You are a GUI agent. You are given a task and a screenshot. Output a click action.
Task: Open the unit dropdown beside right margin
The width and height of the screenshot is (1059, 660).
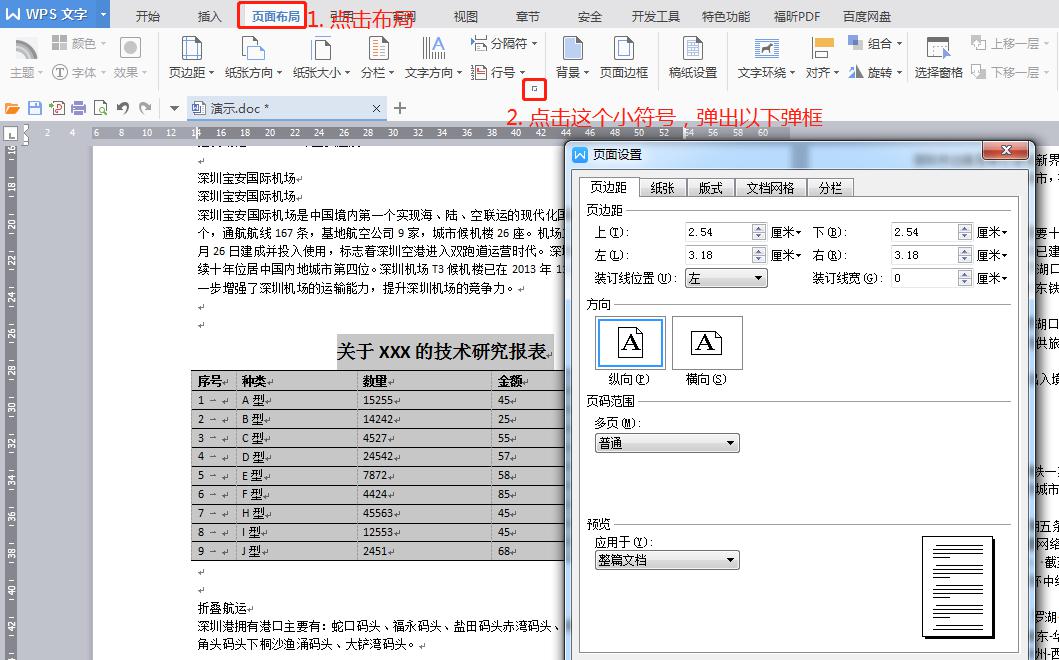tap(992, 255)
